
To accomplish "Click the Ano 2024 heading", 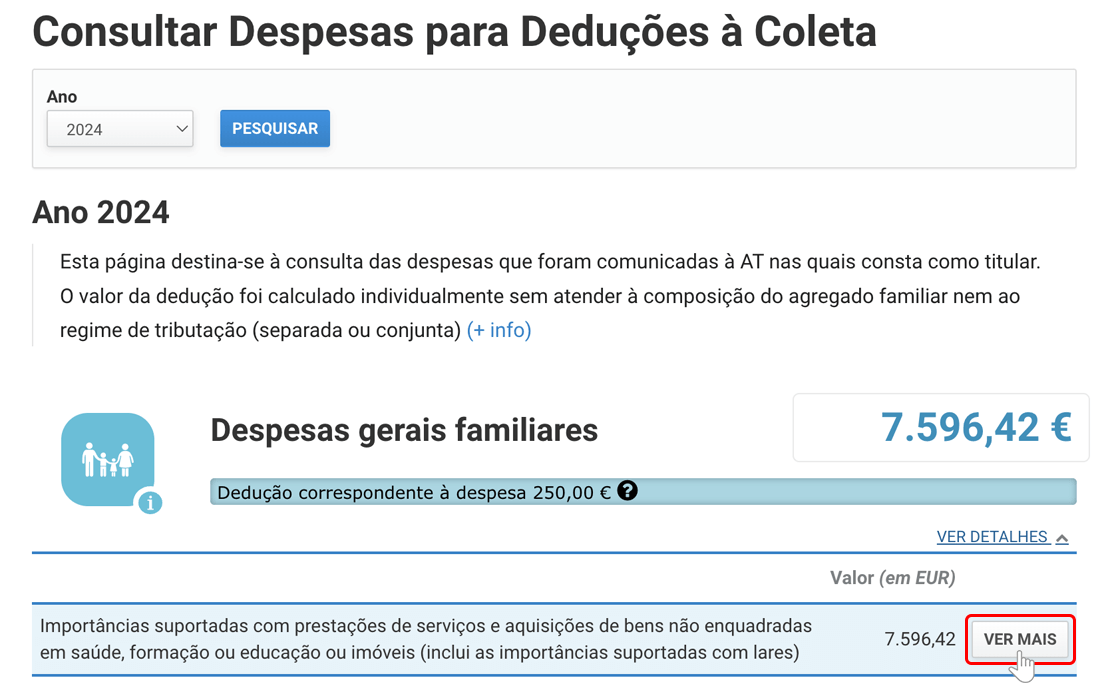I will pyautogui.click(x=101, y=212).
